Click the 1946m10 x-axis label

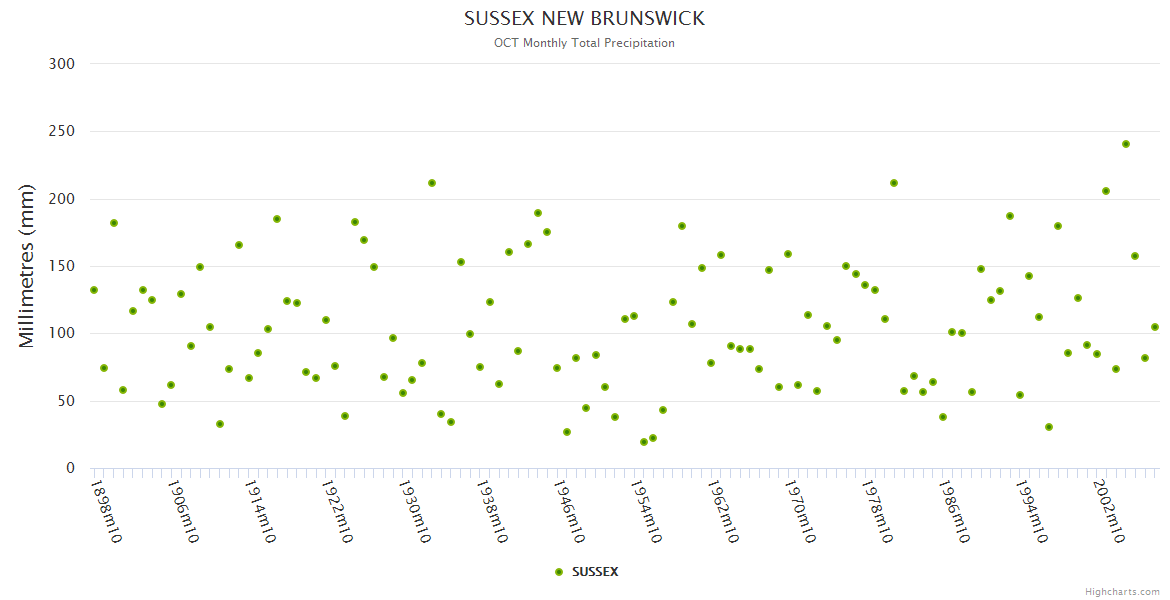tap(568, 512)
